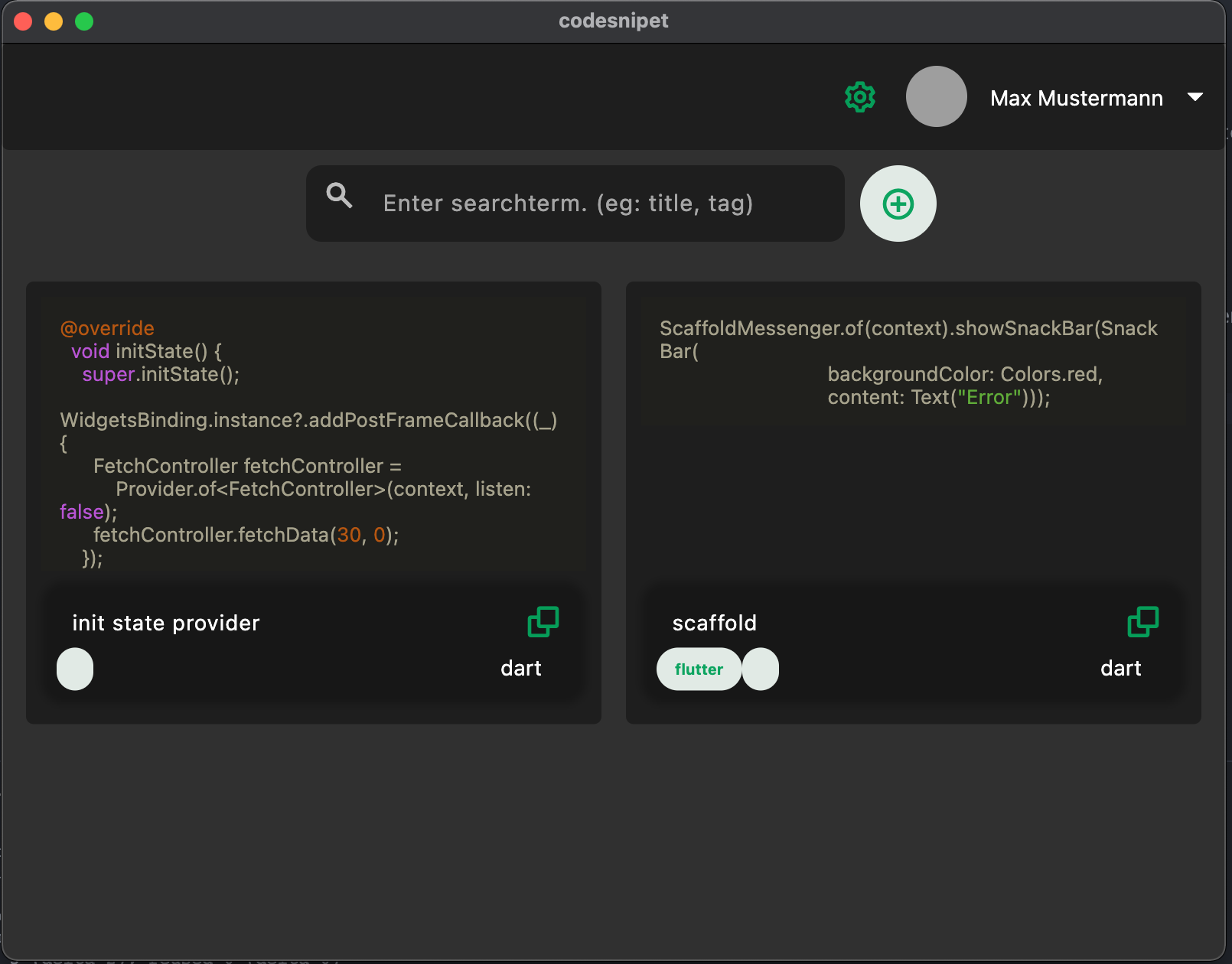Open the dropdown arrow beside the username
Viewport: 1232px width, 964px height.
click(x=1195, y=97)
